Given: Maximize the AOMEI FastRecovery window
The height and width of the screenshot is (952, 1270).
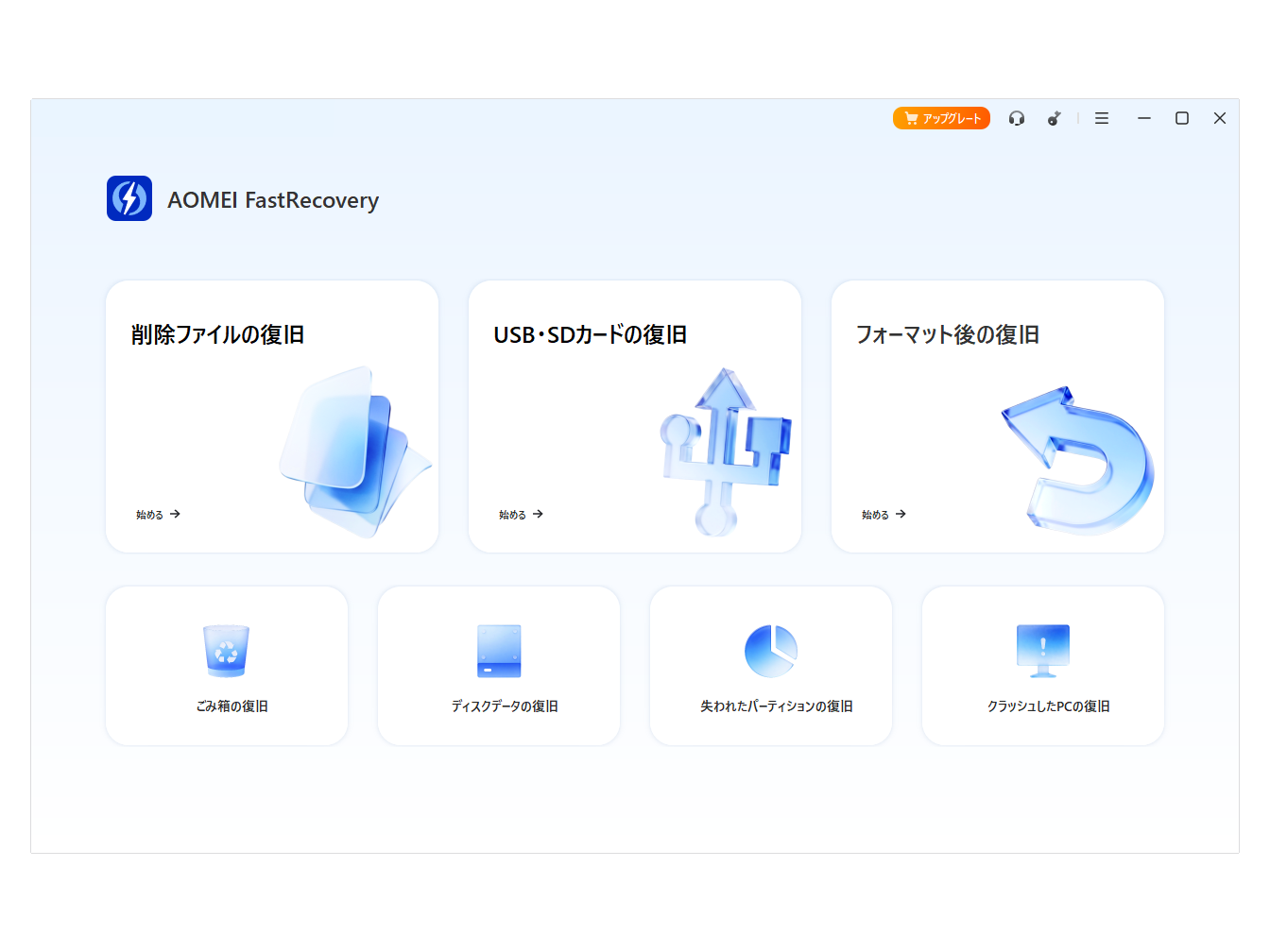Looking at the screenshot, I should (x=1182, y=118).
